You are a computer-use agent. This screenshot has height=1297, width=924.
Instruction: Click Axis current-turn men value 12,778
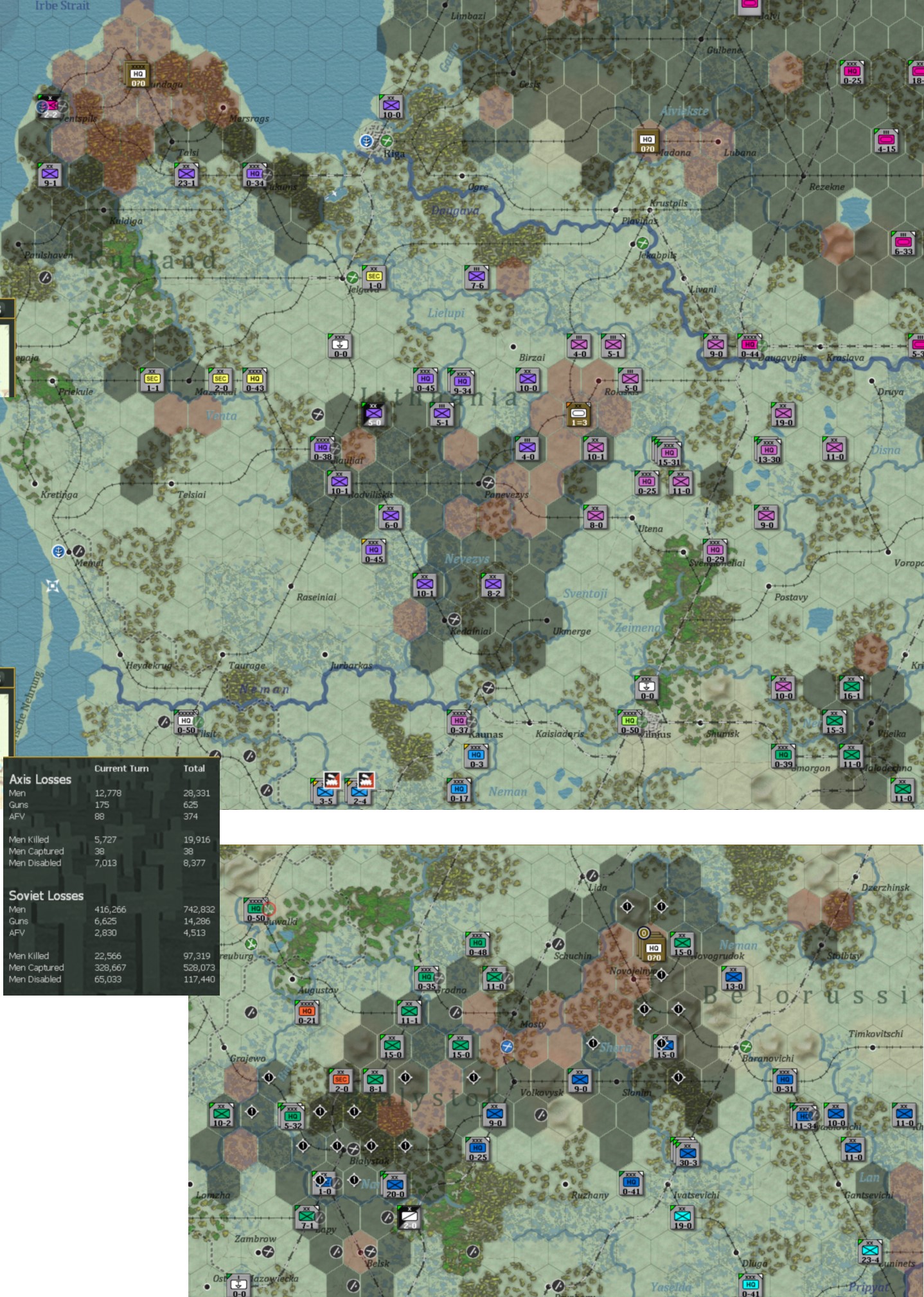click(108, 793)
